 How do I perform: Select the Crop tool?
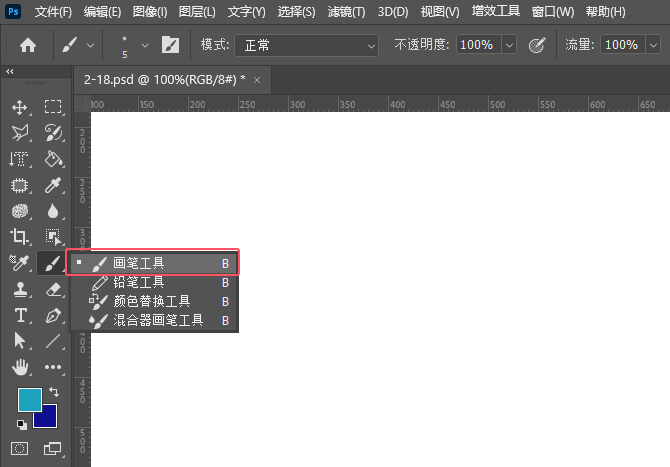pyautogui.click(x=20, y=236)
